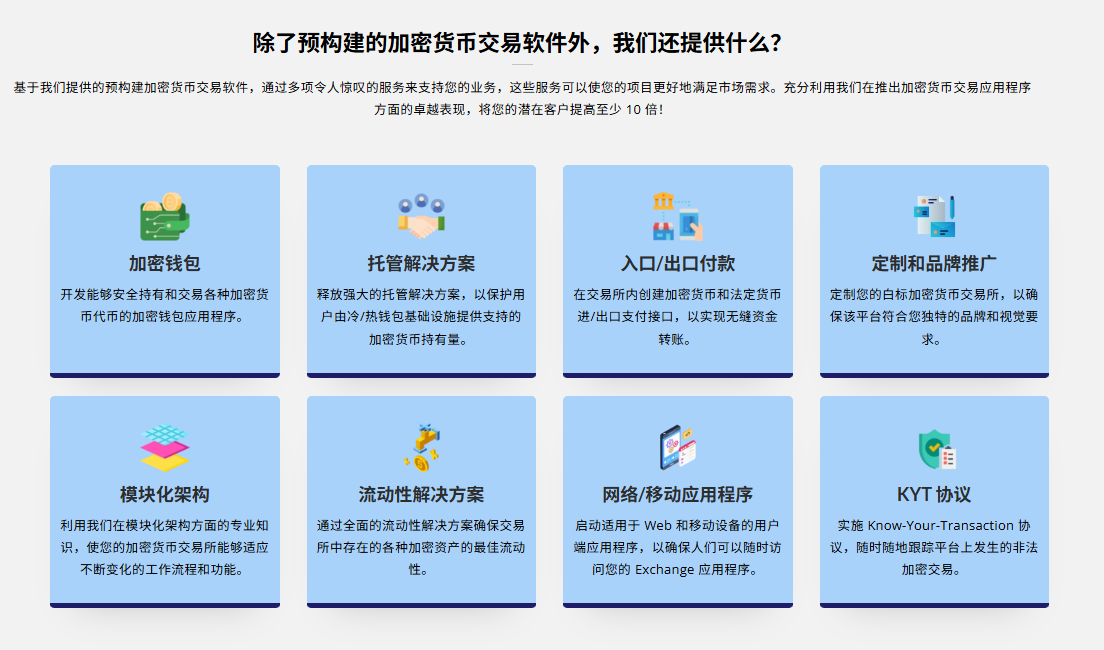Viewport: 1104px width, 650px height.
Task: Click the main section title about additional offerings
Action: pyautogui.click(x=517, y=43)
